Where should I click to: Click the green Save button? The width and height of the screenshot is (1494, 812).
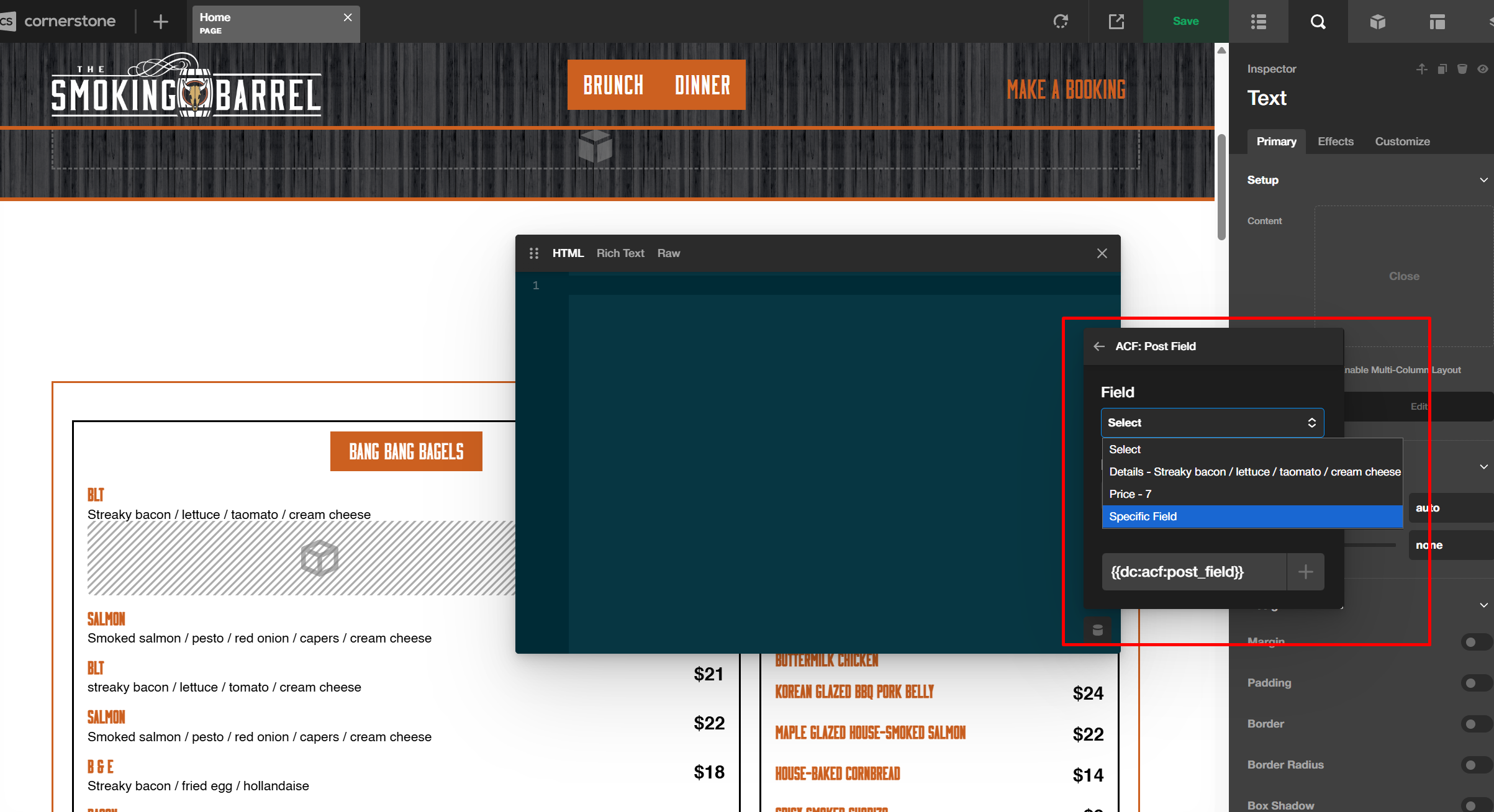click(x=1185, y=22)
